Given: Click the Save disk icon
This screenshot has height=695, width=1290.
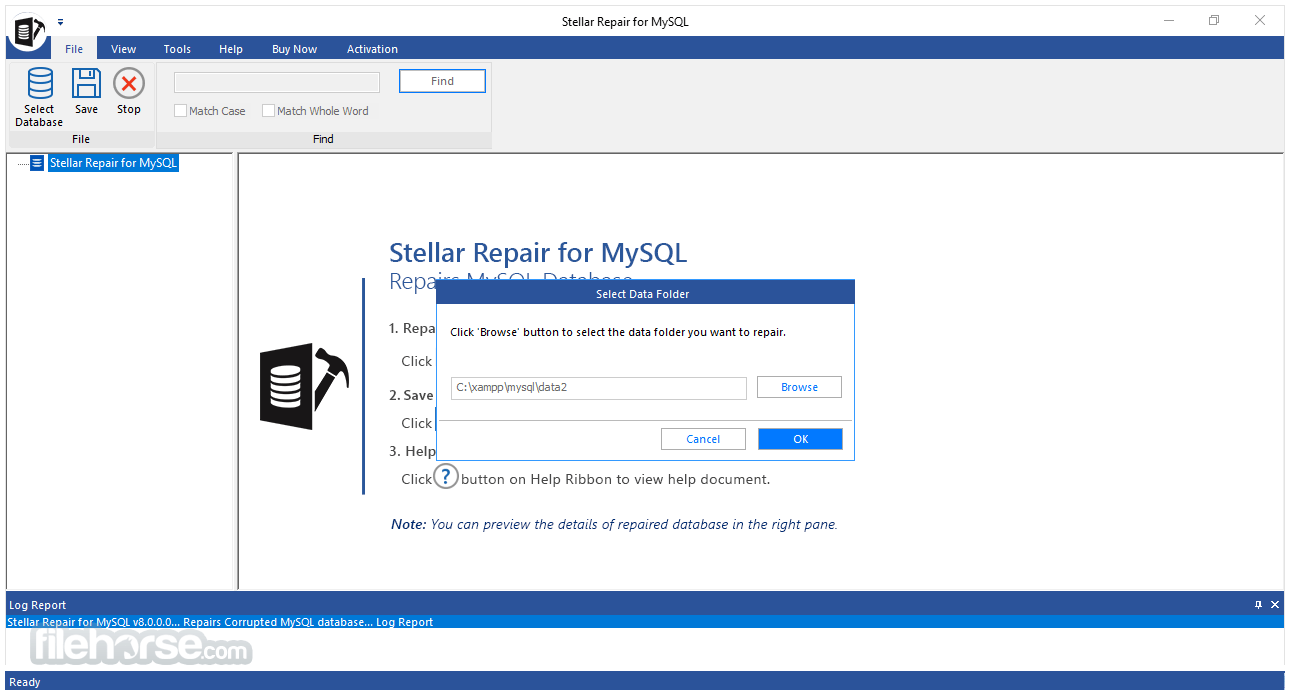Looking at the screenshot, I should pos(87,84).
